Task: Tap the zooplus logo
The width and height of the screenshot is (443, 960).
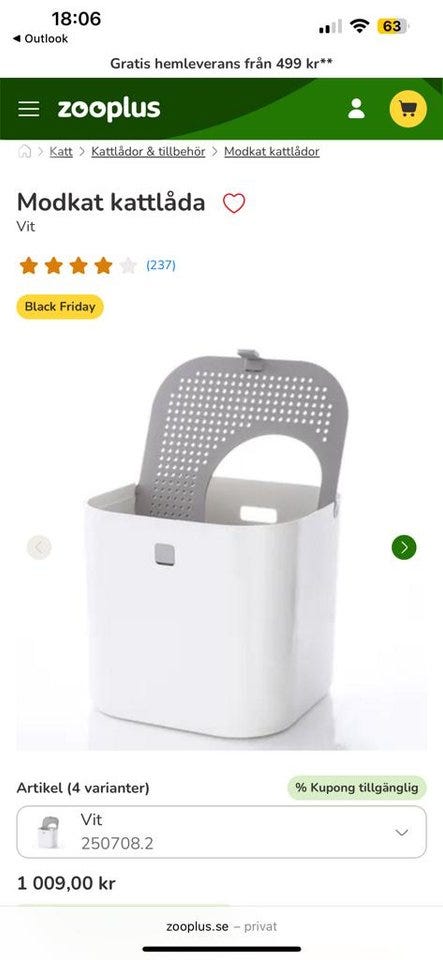Action: (109, 110)
